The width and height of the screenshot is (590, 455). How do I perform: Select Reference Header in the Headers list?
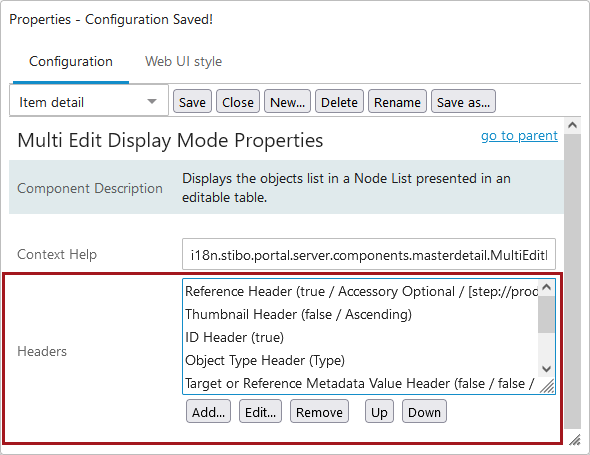[x=361, y=291]
